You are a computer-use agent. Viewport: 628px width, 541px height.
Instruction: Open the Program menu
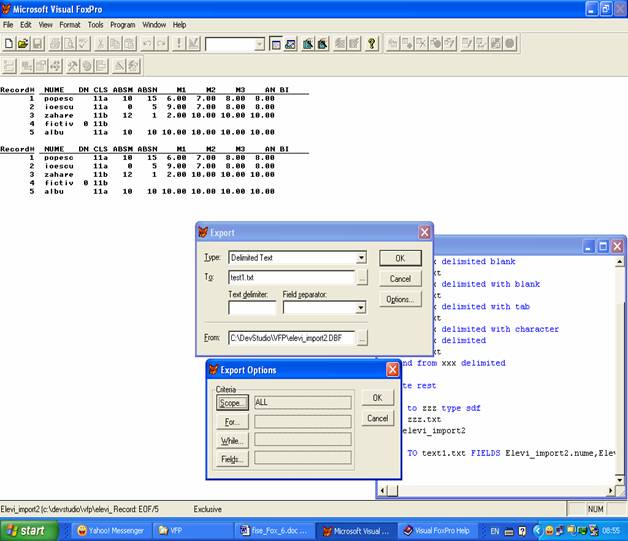pyautogui.click(x=123, y=24)
